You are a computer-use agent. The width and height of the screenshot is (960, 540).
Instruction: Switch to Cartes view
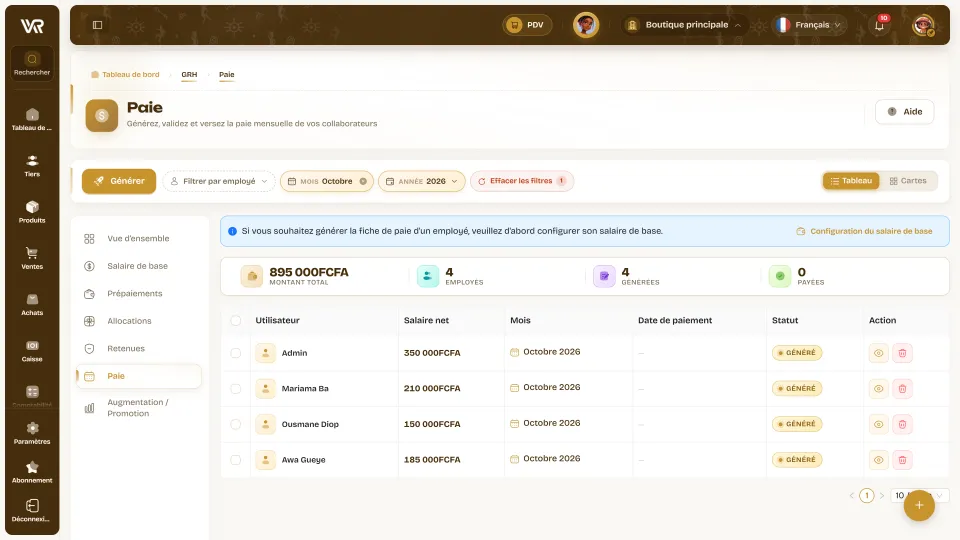click(908, 181)
